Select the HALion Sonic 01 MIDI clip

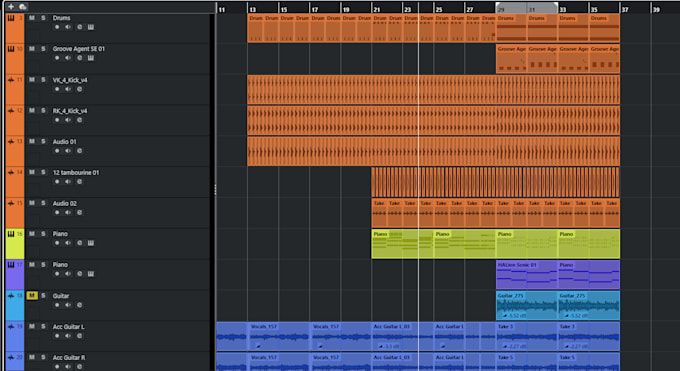point(526,275)
